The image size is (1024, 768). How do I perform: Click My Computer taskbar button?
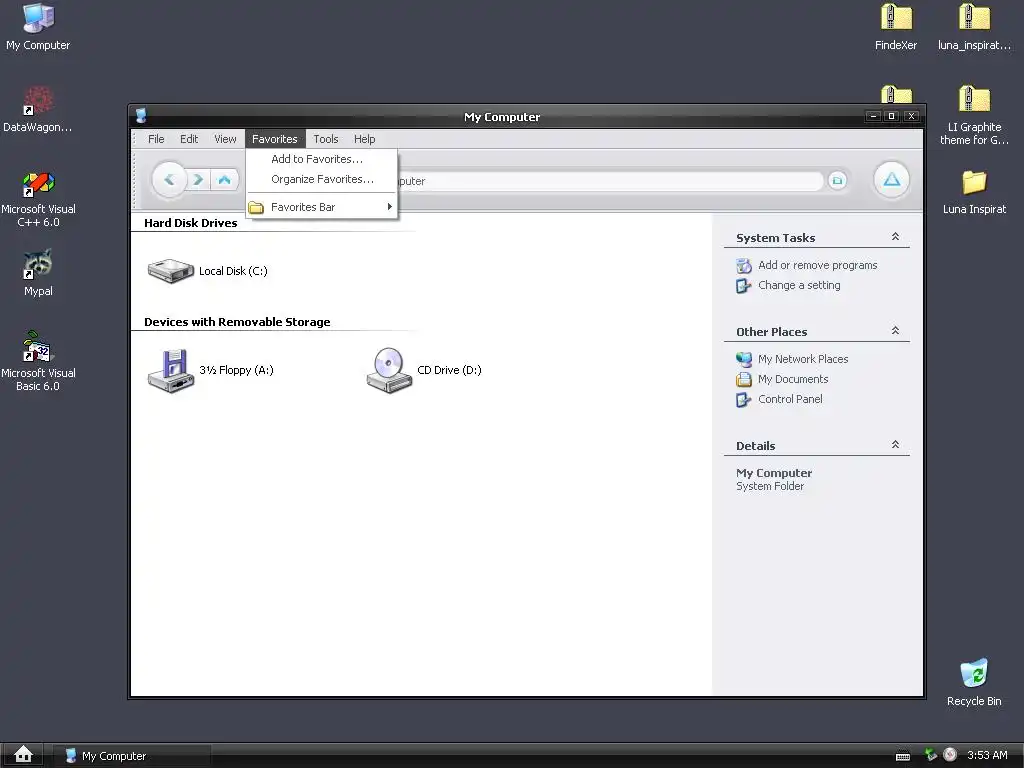pos(131,756)
